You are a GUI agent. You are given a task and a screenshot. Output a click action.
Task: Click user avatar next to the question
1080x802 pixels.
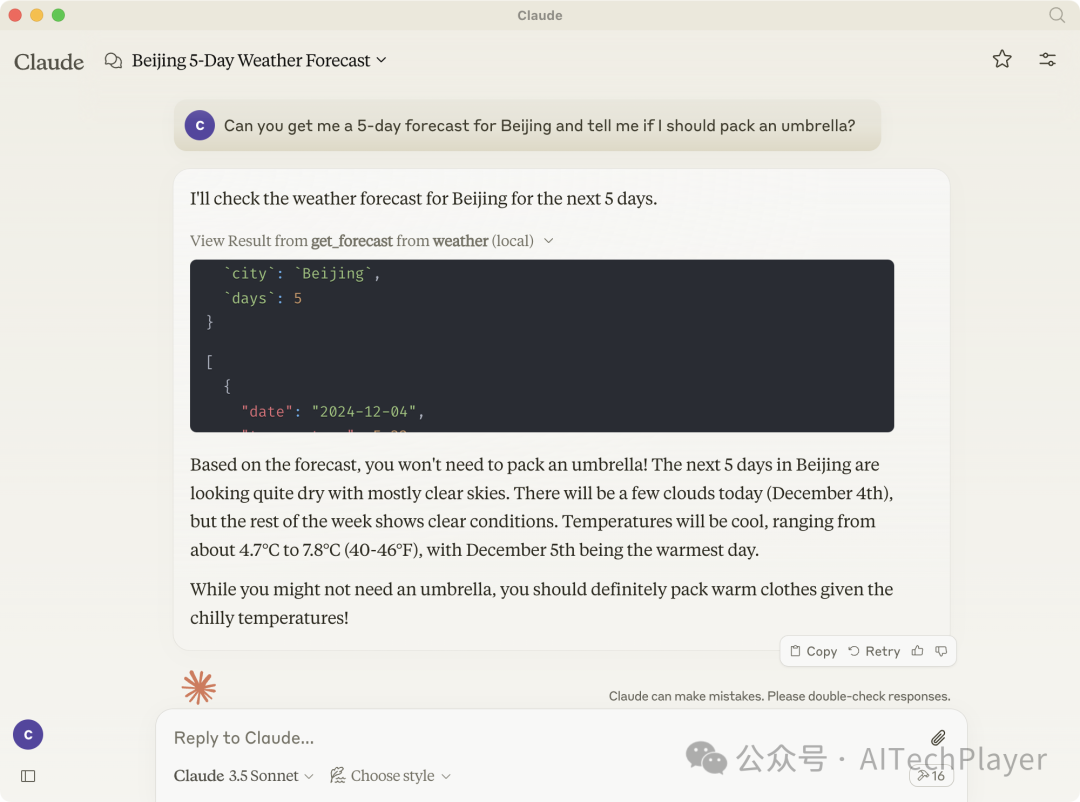200,125
